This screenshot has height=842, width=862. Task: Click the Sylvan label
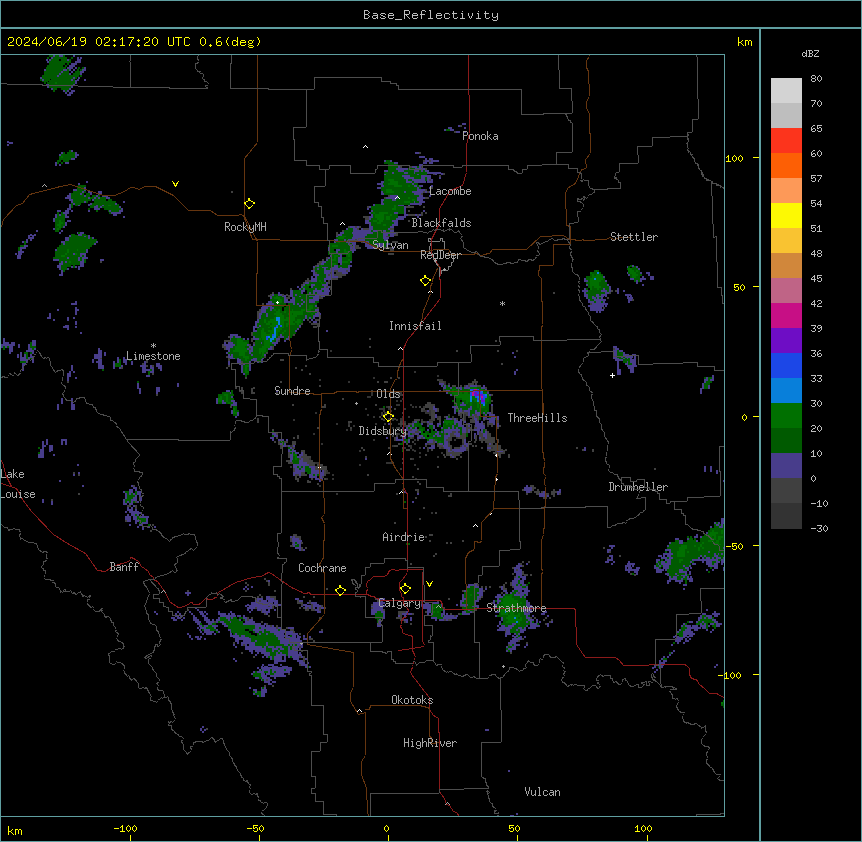pyautogui.click(x=390, y=245)
